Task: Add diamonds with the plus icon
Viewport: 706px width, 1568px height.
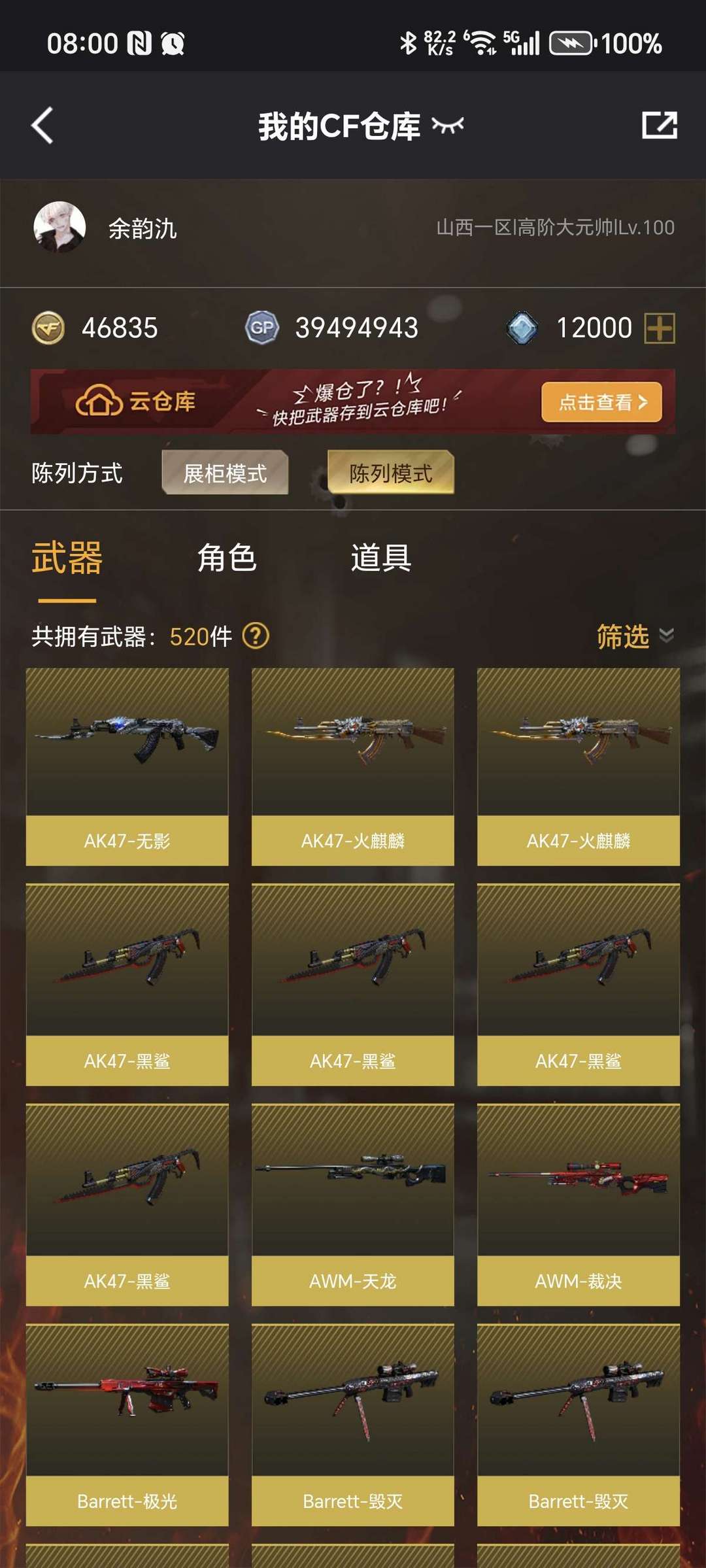Action: (x=660, y=328)
